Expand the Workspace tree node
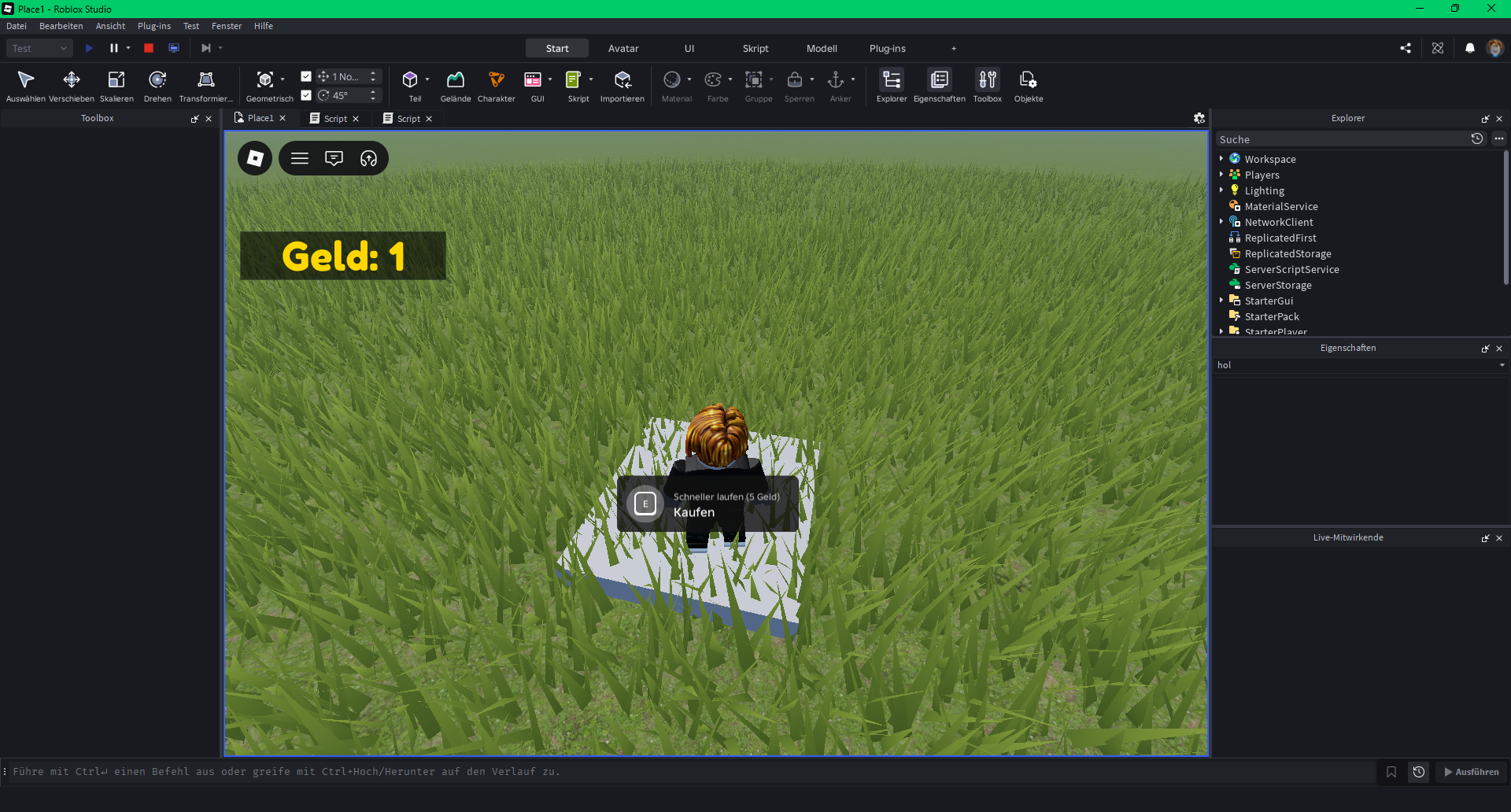The image size is (1511, 812). click(1221, 159)
